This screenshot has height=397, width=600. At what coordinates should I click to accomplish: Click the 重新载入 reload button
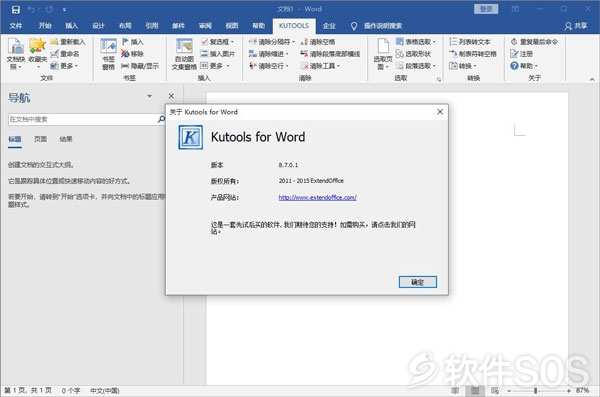[x=68, y=42]
